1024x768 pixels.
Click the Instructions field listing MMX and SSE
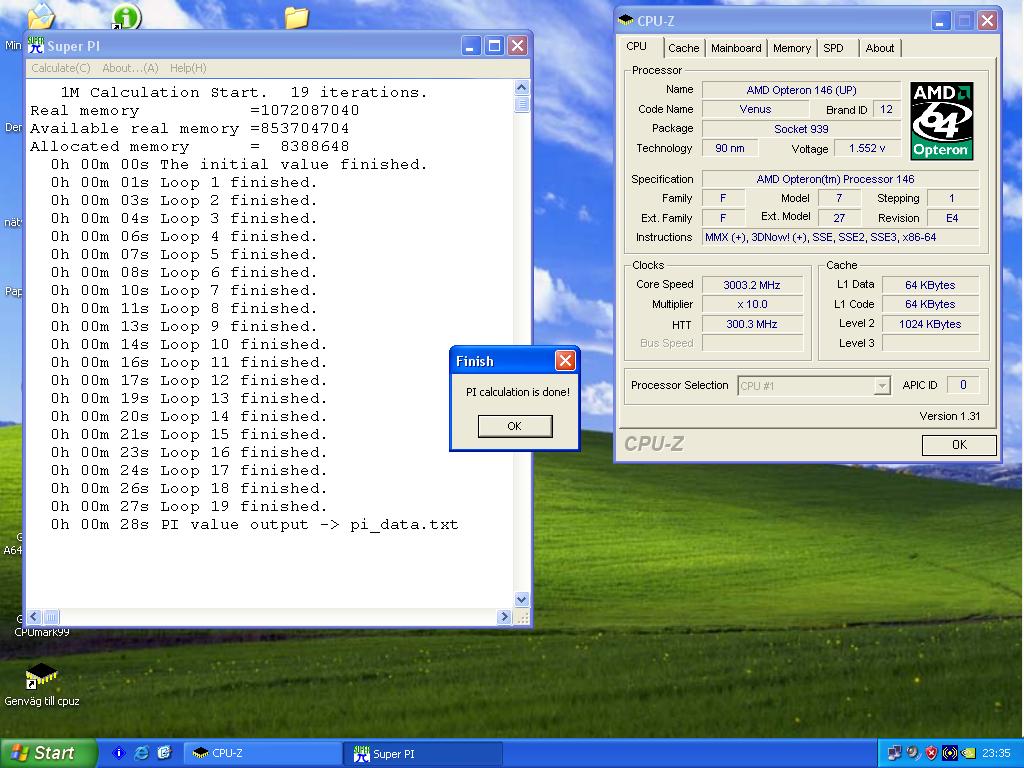coord(840,237)
